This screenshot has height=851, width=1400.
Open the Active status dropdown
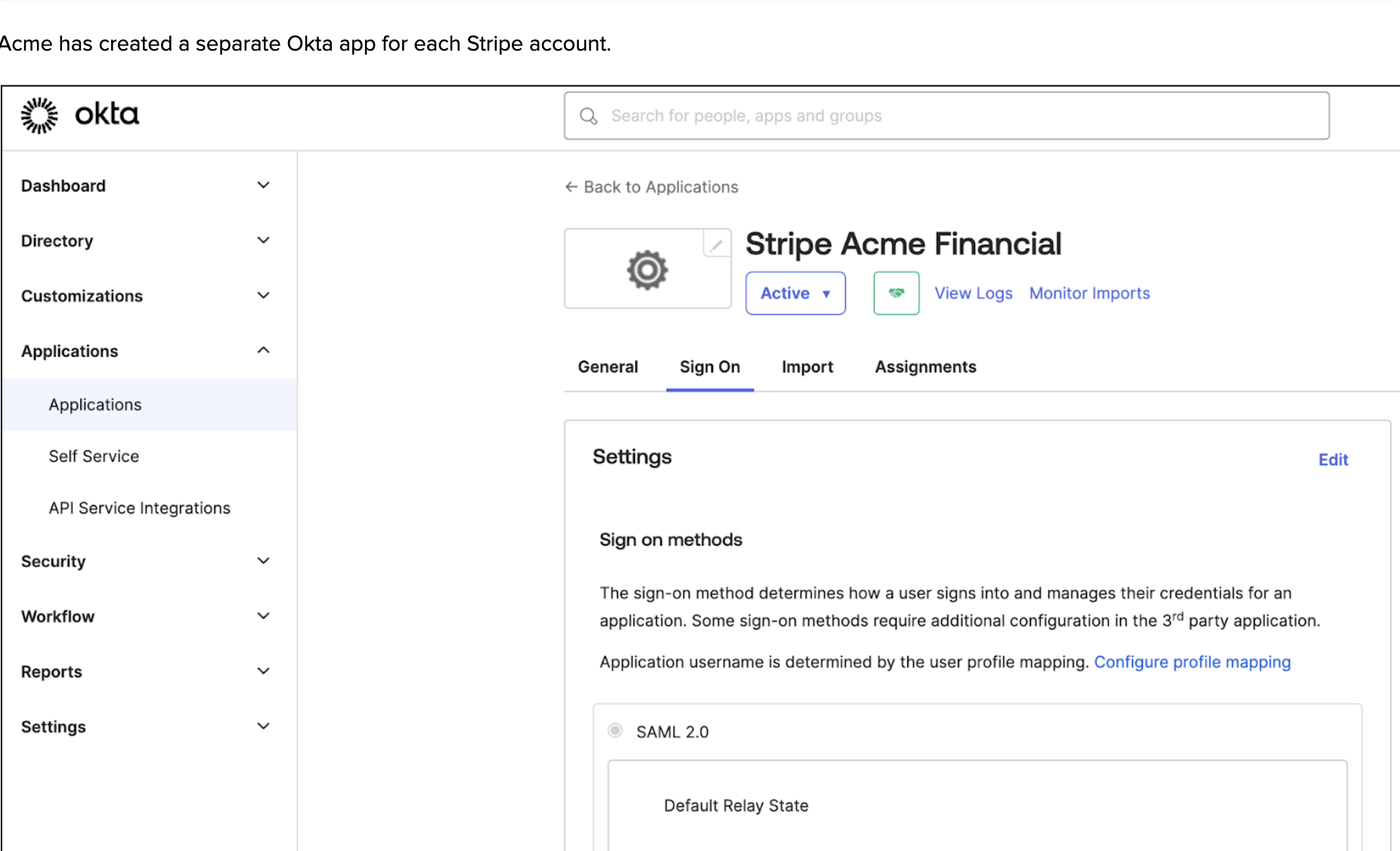pos(795,293)
